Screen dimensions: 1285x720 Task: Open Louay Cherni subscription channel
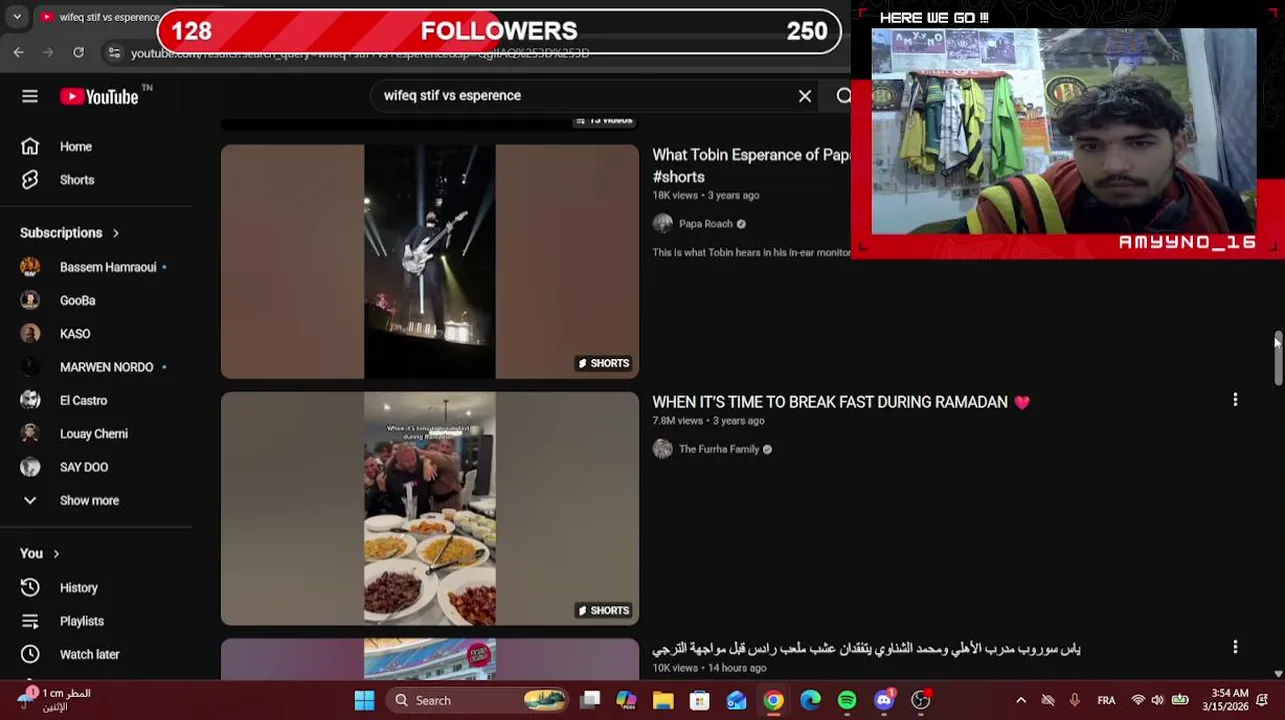(x=96, y=434)
